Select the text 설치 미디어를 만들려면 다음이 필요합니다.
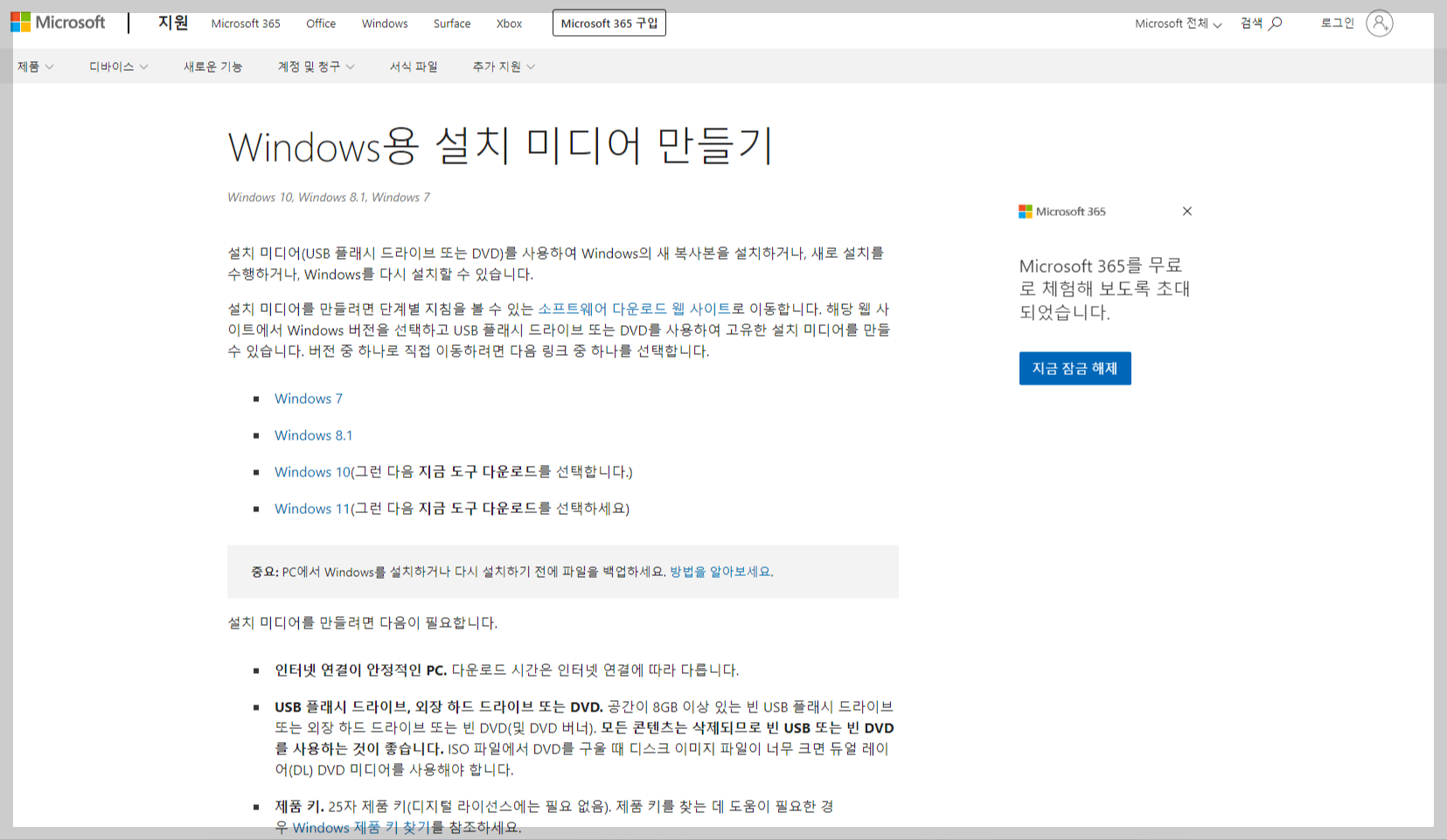 (x=363, y=623)
